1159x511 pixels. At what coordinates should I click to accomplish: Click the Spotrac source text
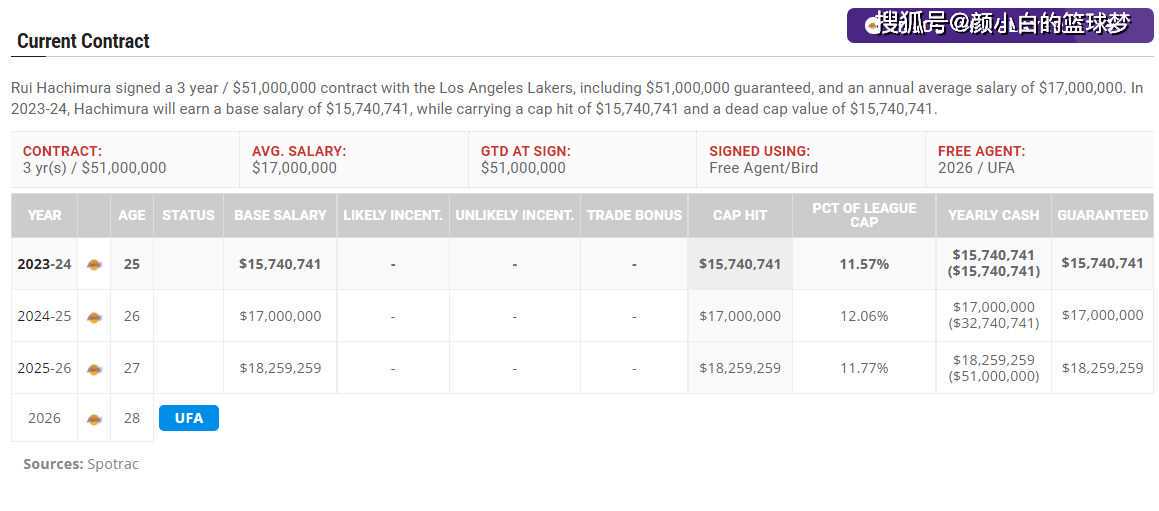click(112, 464)
